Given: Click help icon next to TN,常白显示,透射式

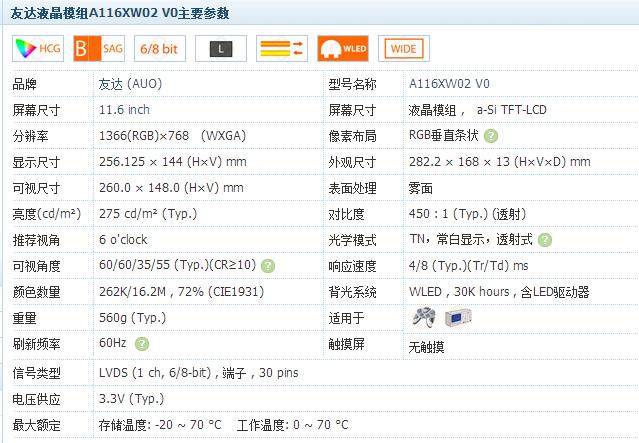Looking at the screenshot, I should coord(545,240).
